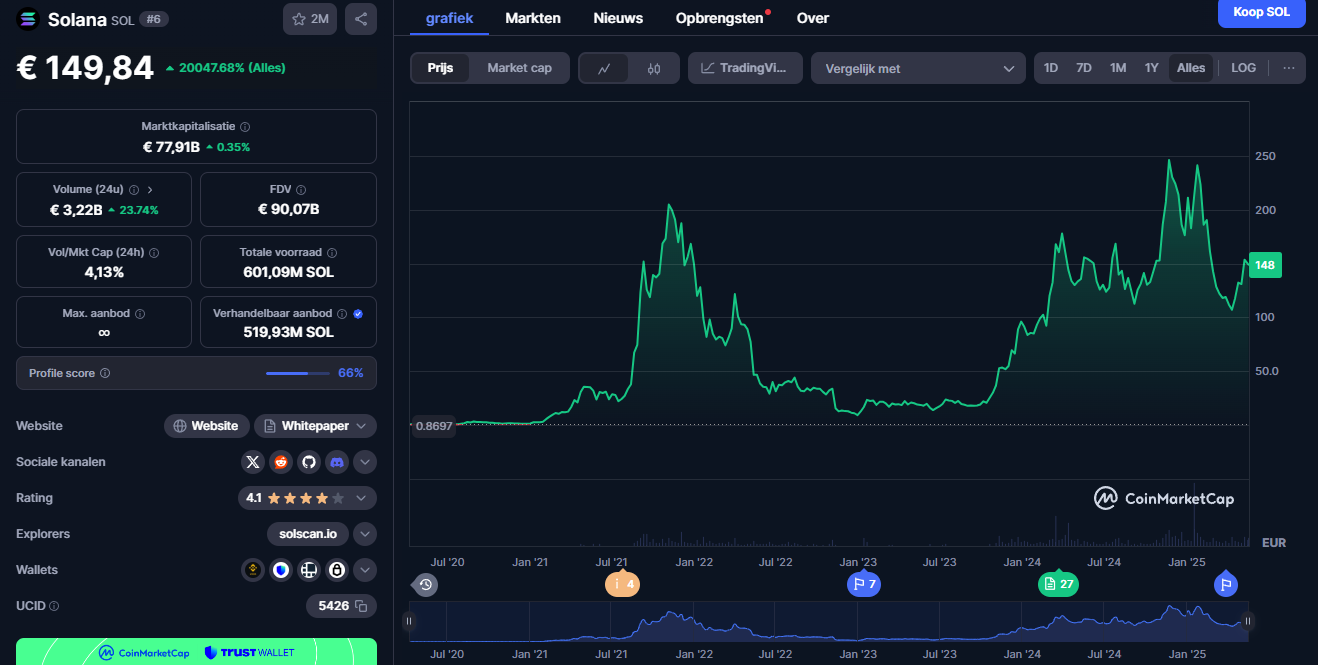Grab the left handle of range selector
This screenshot has height=665, width=1318.
(x=409, y=621)
